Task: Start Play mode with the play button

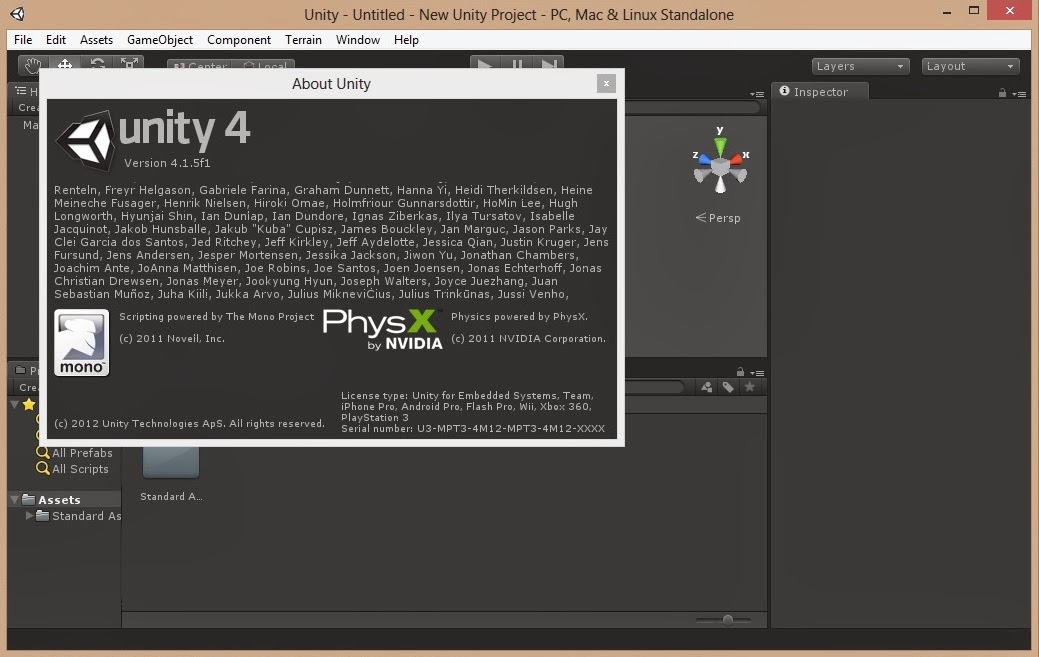Action: [x=485, y=64]
